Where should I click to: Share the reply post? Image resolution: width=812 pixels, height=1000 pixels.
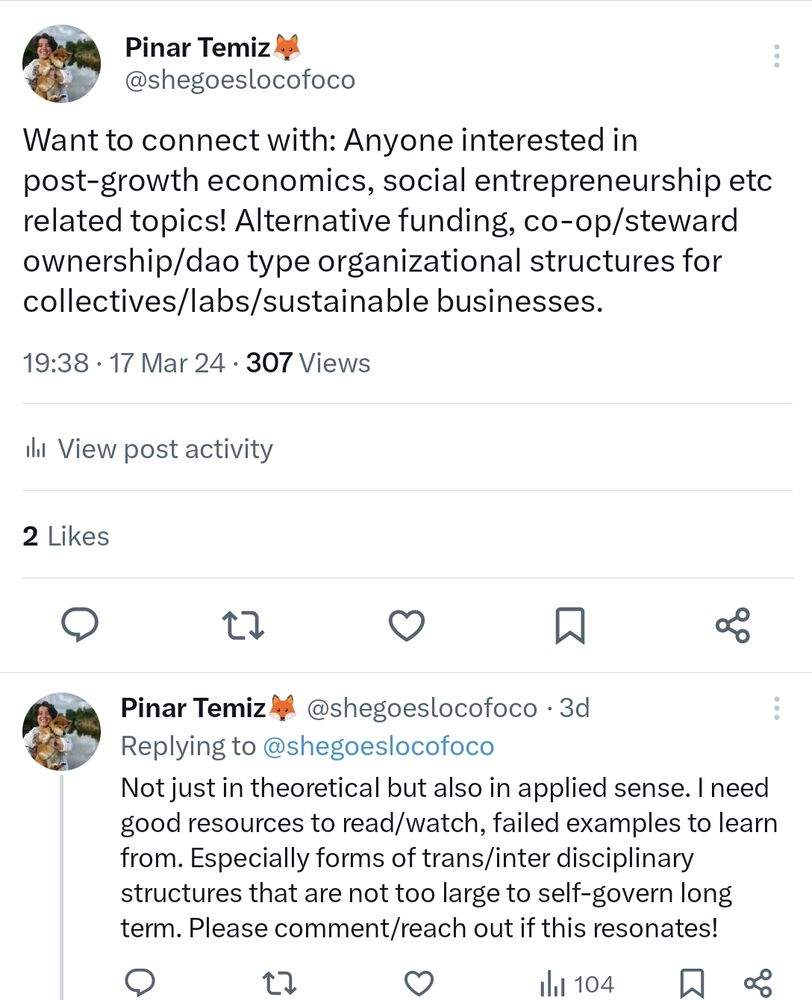(758, 983)
